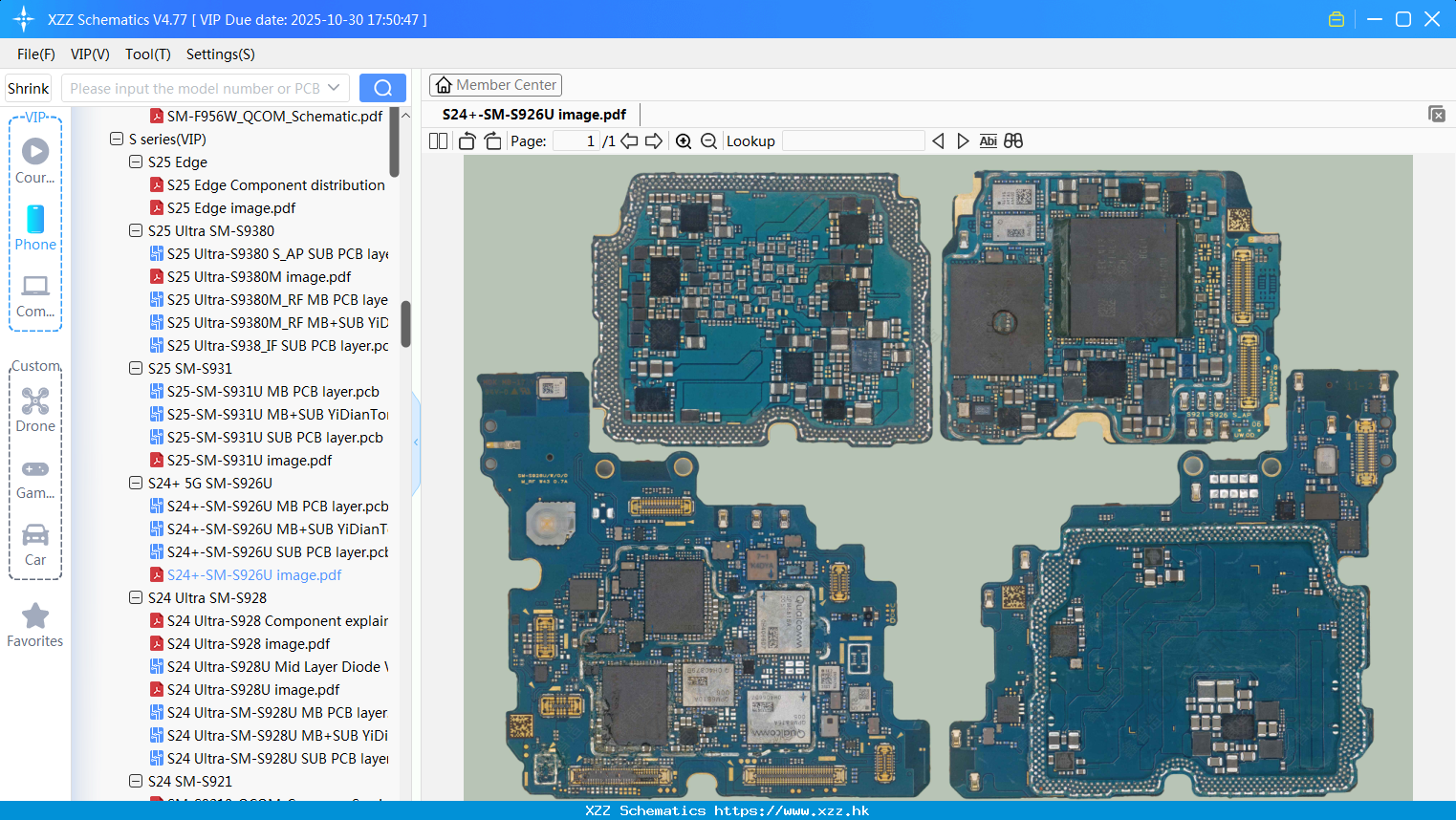Toggle the two-page split view icon
Screen dimensions: 1456x820
[x=438, y=140]
